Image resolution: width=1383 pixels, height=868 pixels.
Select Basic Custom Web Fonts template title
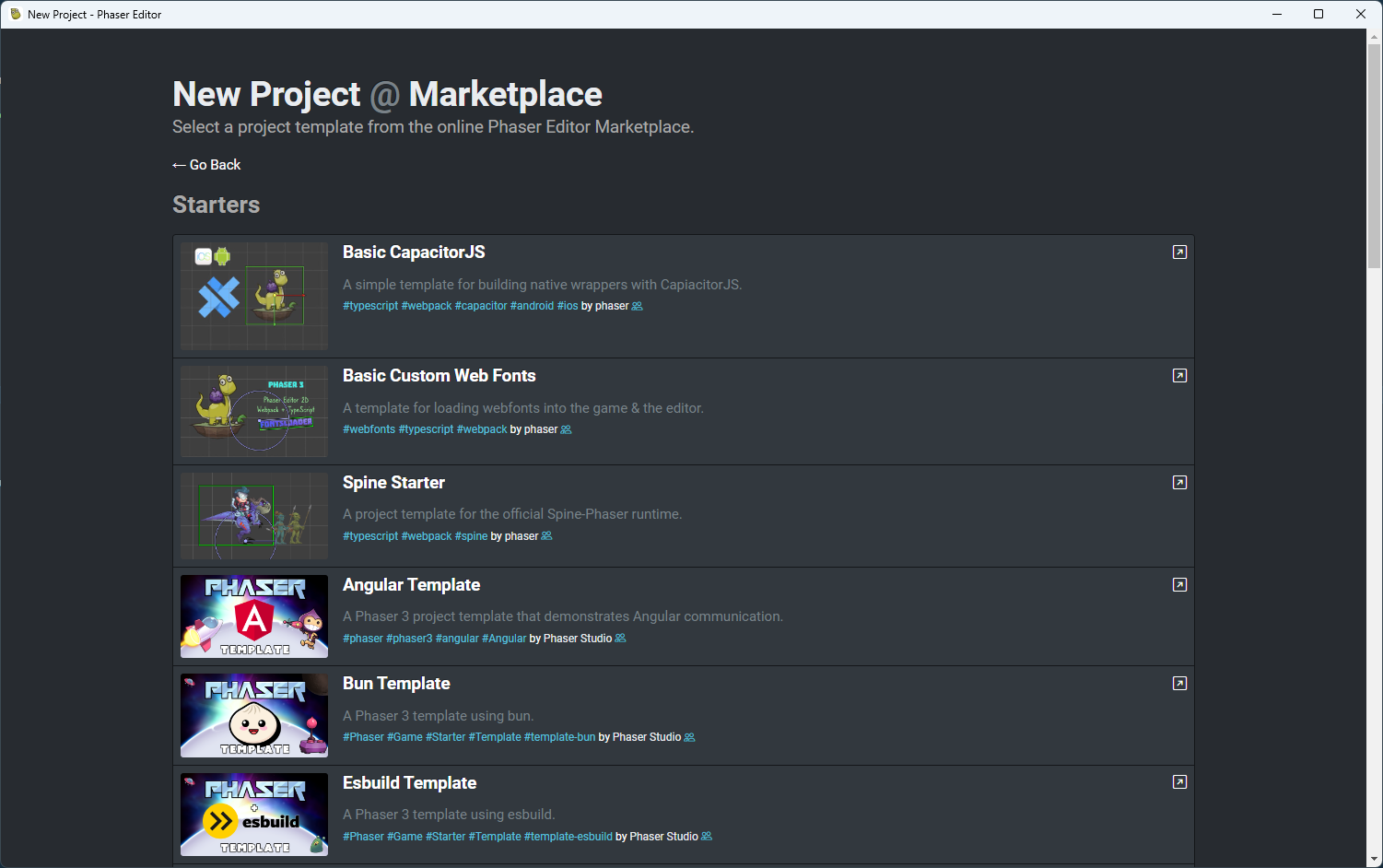(439, 376)
